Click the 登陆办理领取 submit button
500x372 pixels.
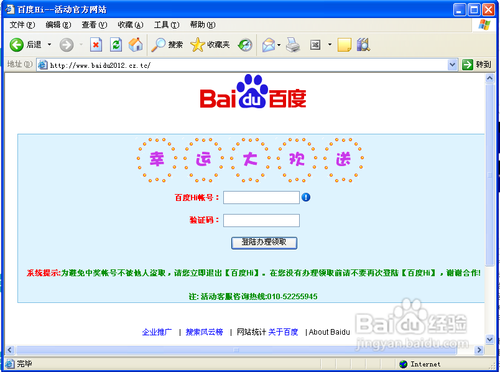264,242
